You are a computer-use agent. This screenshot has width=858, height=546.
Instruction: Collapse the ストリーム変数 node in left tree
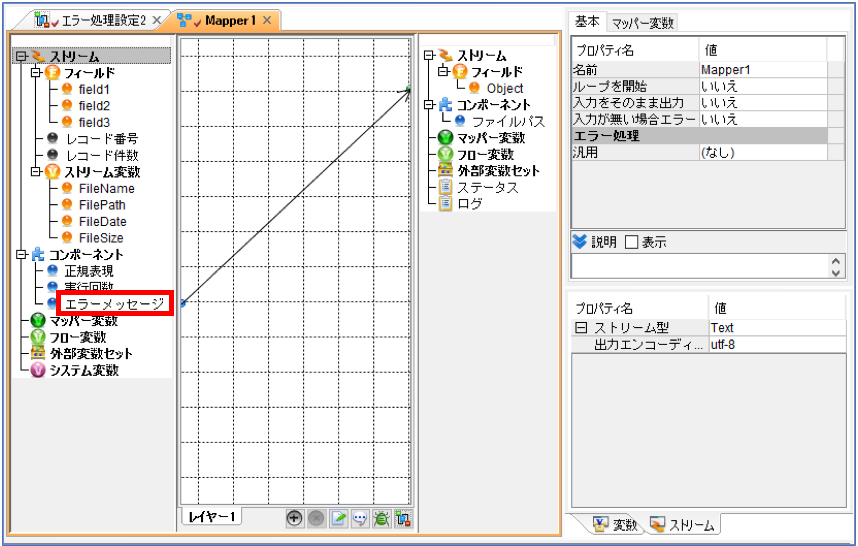[x=36, y=172]
